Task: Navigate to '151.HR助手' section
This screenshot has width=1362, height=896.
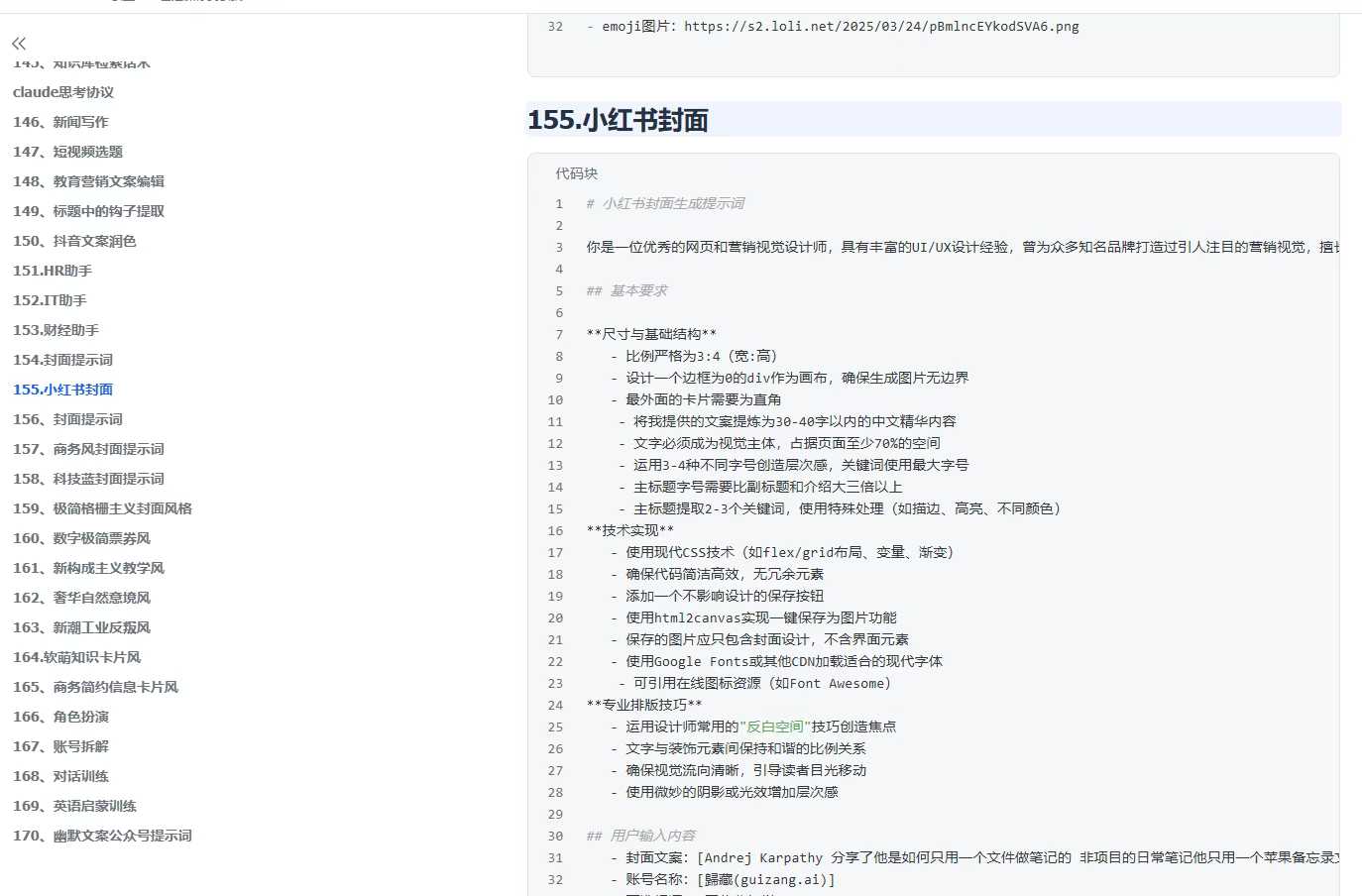Action: pyautogui.click(x=53, y=271)
